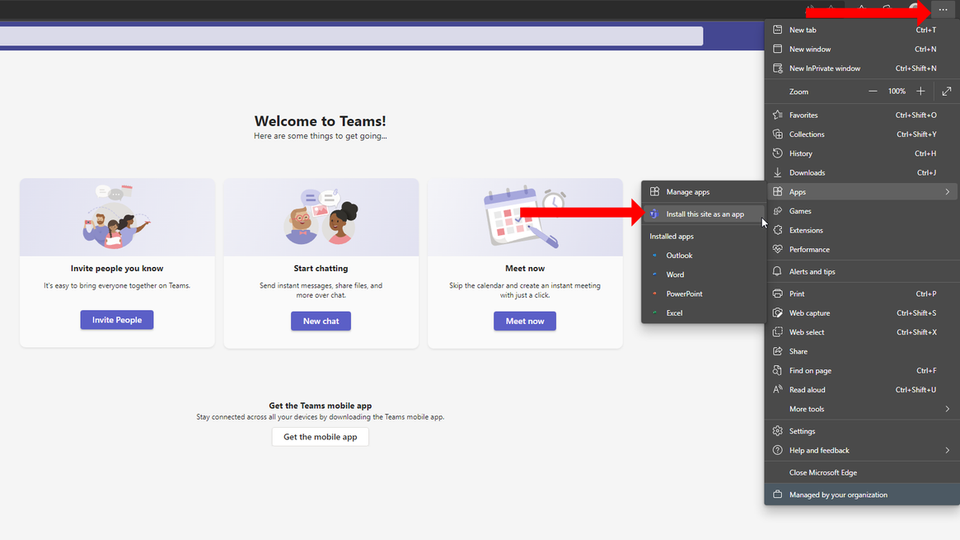Expand the More tools submenu arrow
Viewport: 960px width, 540px height.
click(x=947, y=409)
